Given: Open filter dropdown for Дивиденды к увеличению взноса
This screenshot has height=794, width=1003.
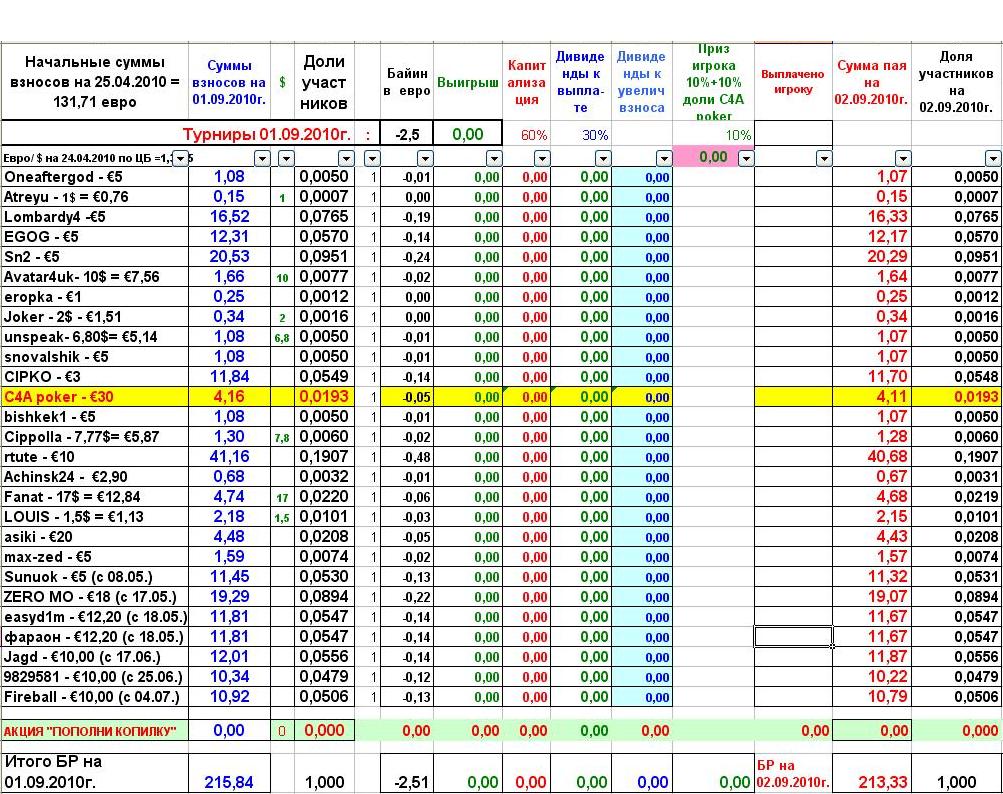Looking at the screenshot, I should [664, 158].
